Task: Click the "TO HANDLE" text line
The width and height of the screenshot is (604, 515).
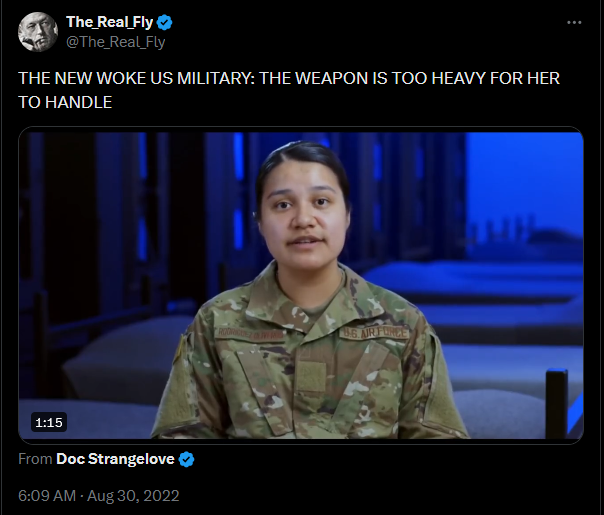Action: [65, 102]
